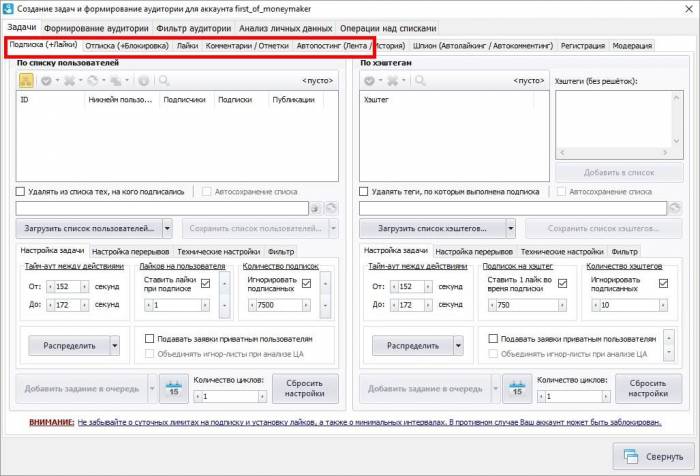The image size is (700, 476).
Task: Expand the 'Загрузить список пользователей' dropdown arrow
Action: click(167, 228)
